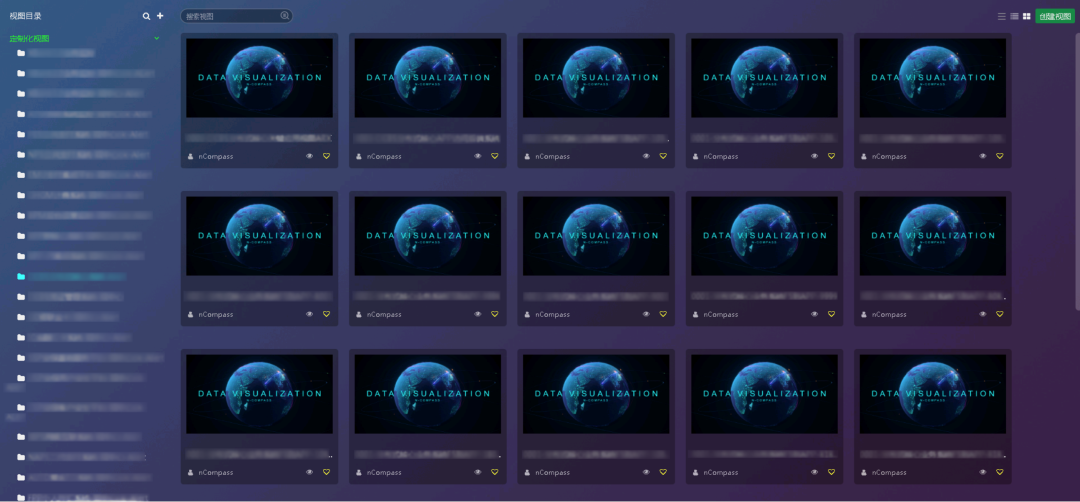1080x502 pixels.
Task: Click nCompass author on the fifth middle-row card
Action: pyautogui.click(x=889, y=314)
